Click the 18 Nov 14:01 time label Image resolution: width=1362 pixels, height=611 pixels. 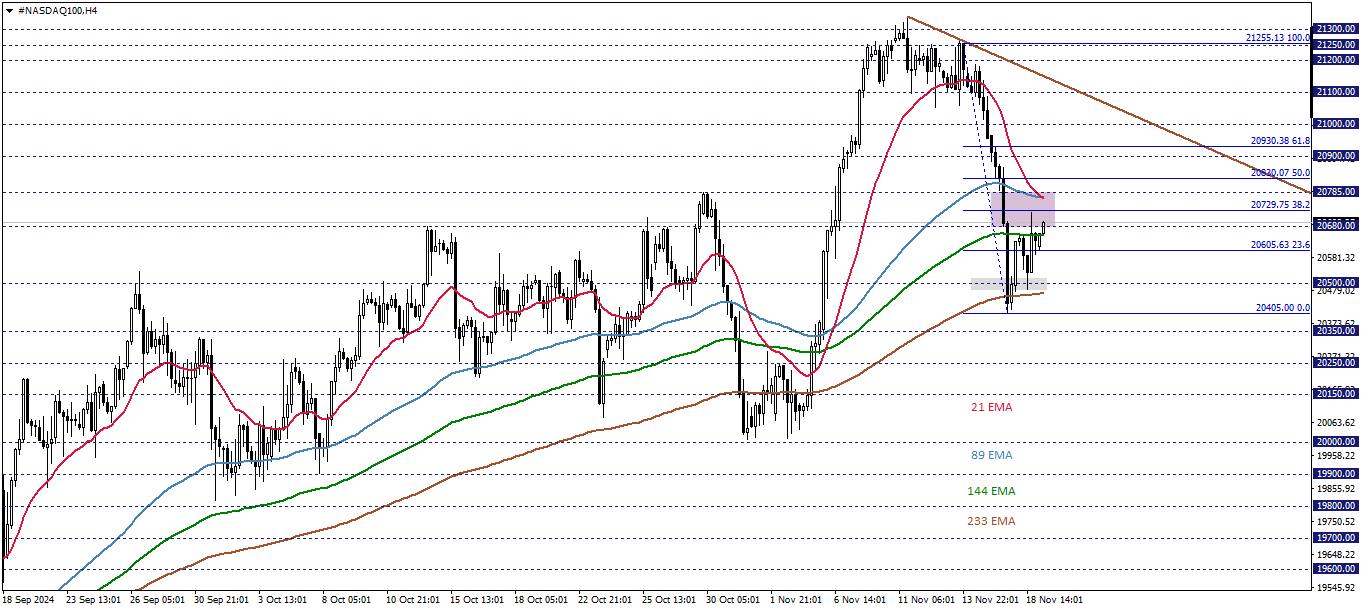[1056, 600]
